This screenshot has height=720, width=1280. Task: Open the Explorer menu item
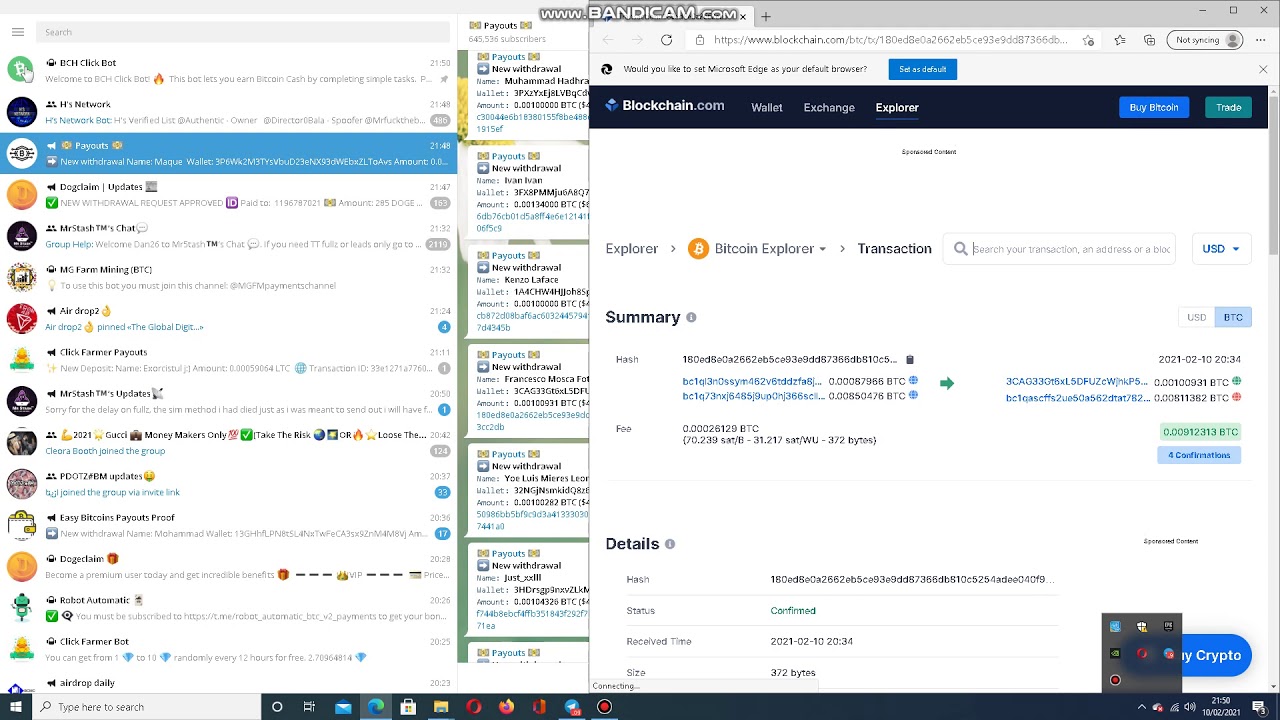(x=897, y=107)
